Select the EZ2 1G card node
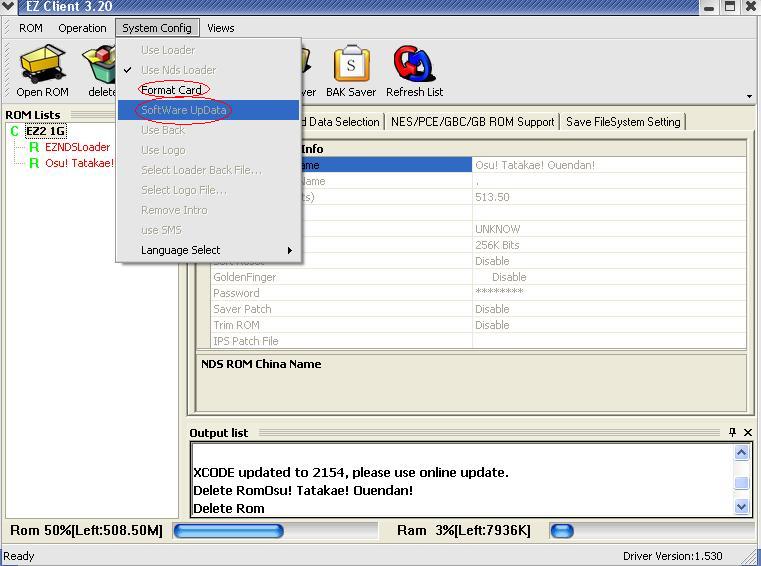 (45, 131)
